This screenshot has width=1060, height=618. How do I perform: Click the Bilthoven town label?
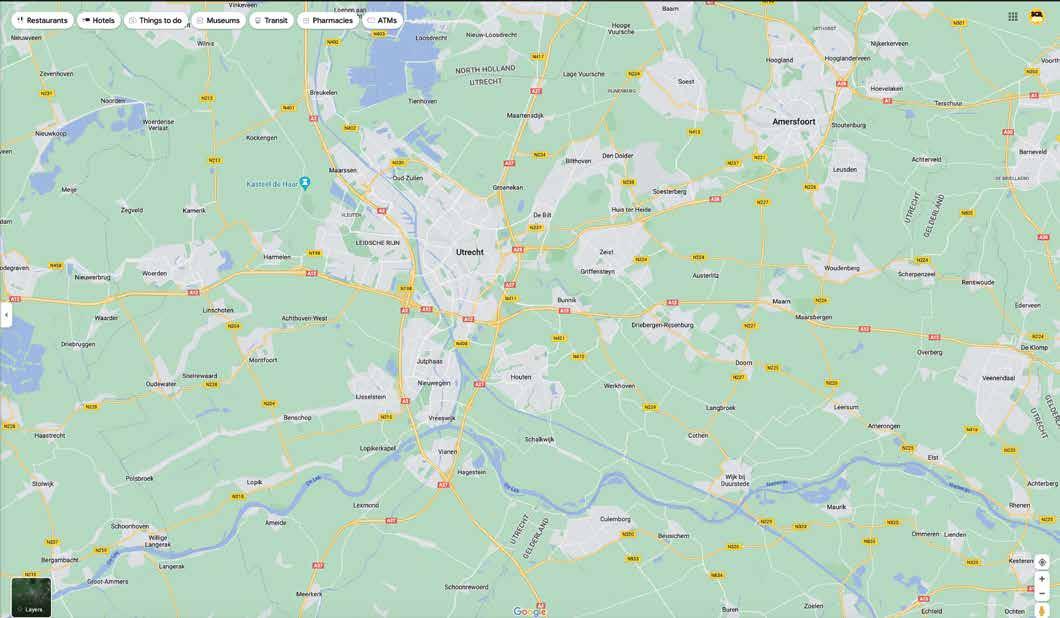click(x=578, y=161)
